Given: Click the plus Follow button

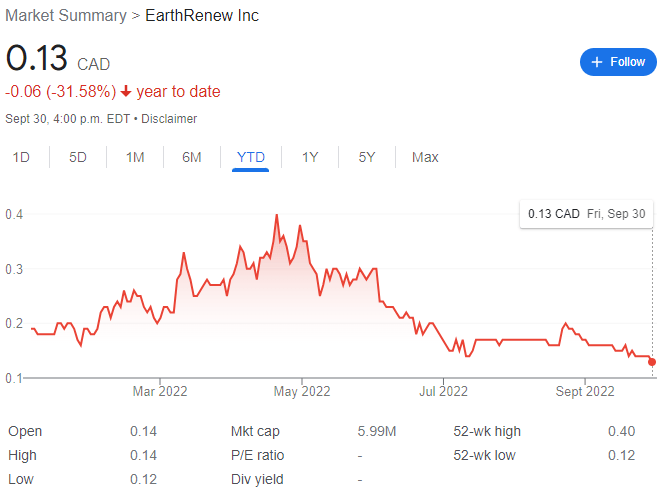Looking at the screenshot, I should [618, 62].
